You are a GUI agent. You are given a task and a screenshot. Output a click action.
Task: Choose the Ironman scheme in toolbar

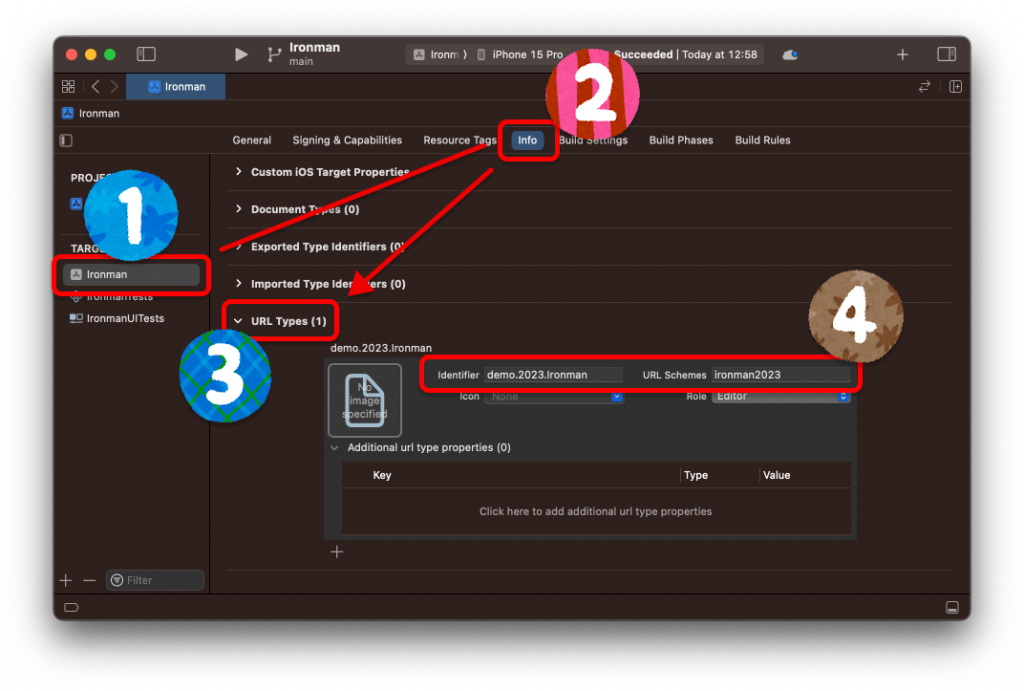[437, 54]
